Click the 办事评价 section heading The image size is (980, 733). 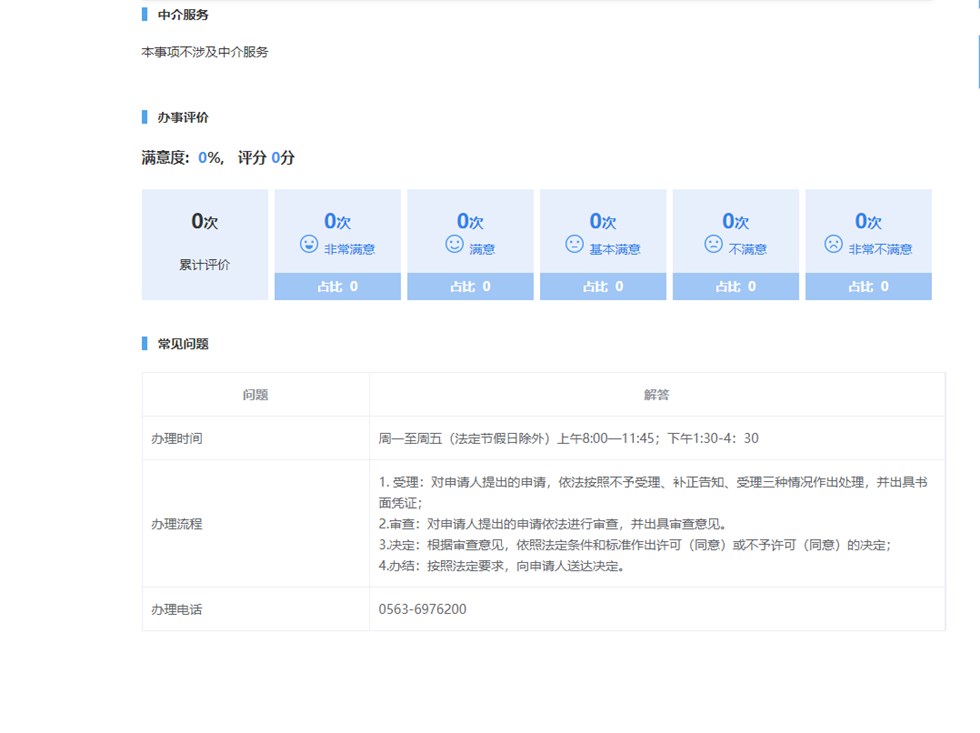coord(183,117)
